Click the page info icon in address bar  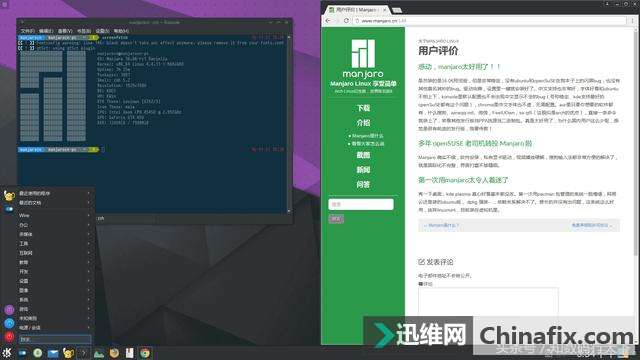pyautogui.click(x=357, y=20)
